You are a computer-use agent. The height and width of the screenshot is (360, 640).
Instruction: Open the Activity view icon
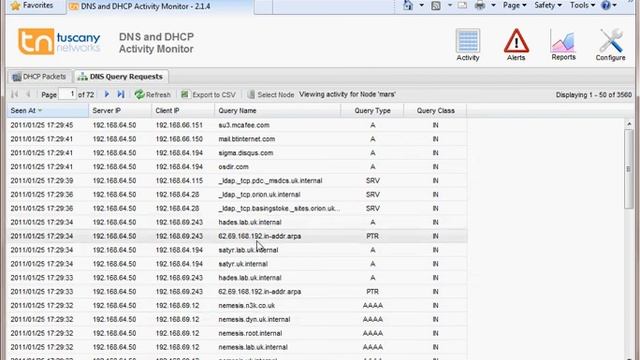point(468,45)
